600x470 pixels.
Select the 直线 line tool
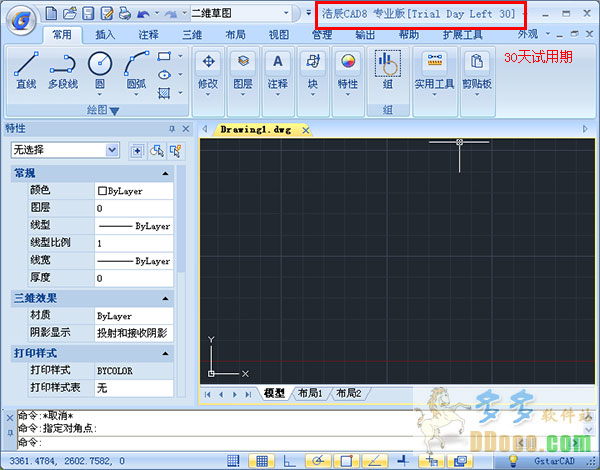click(x=26, y=71)
